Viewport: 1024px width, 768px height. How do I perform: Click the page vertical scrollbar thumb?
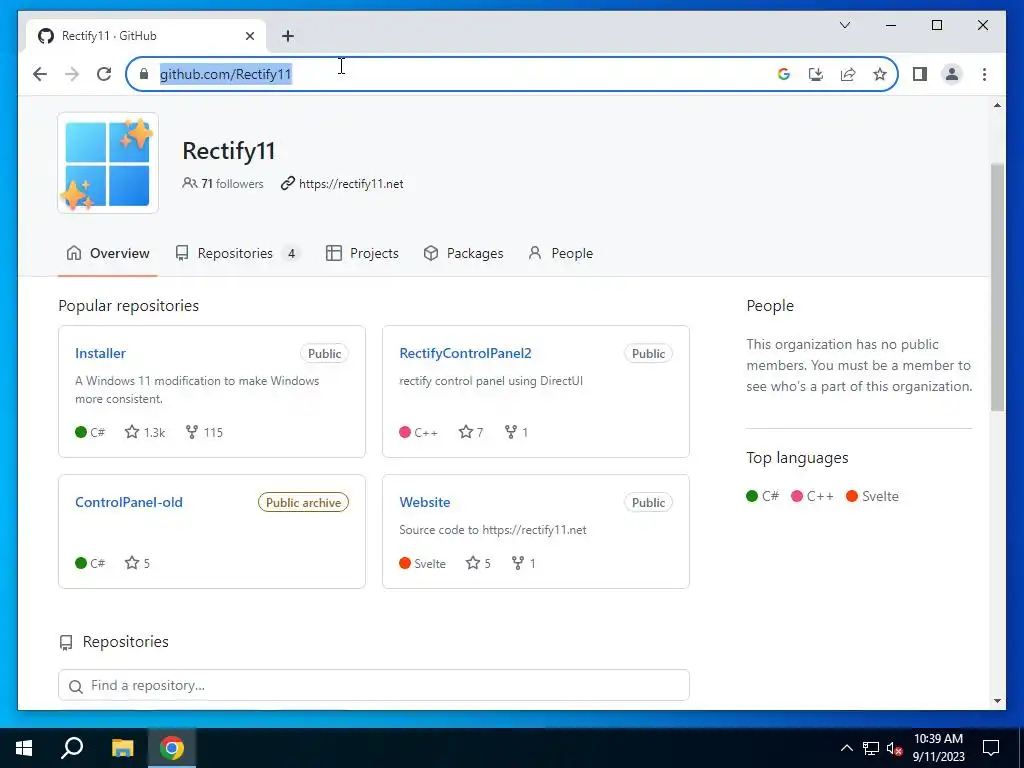[x=997, y=287]
